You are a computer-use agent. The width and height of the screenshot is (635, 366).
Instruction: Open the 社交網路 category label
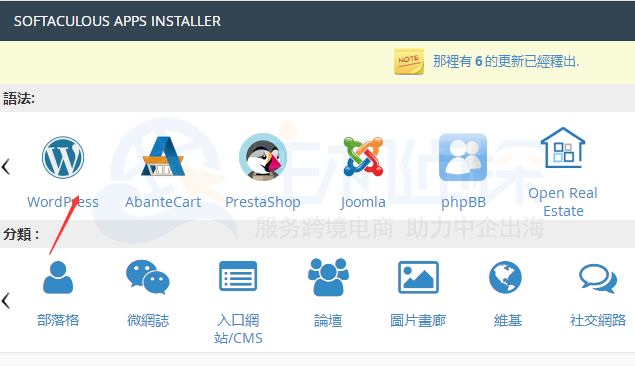pyautogui.click(x=598, y=320)
